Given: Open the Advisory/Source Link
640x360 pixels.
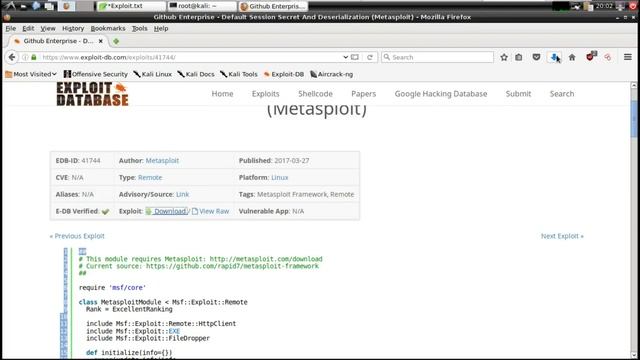Looking at the screenshot, I should coord(182,194).
